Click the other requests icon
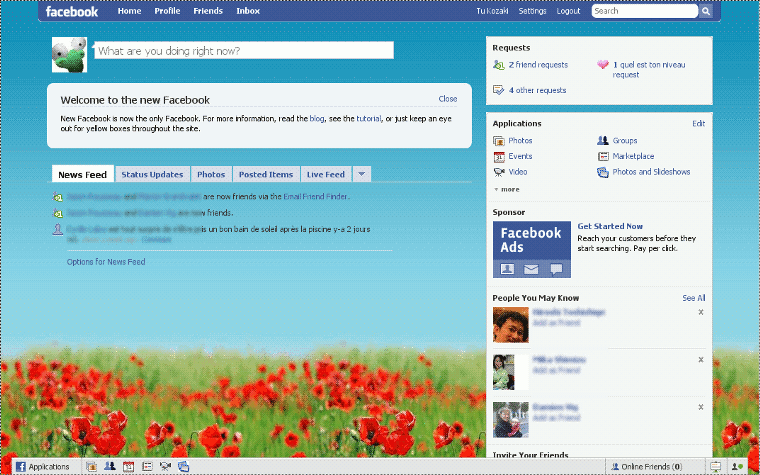Image resolution: width=760 pixels, height=475 pixels. click(499, 90)
